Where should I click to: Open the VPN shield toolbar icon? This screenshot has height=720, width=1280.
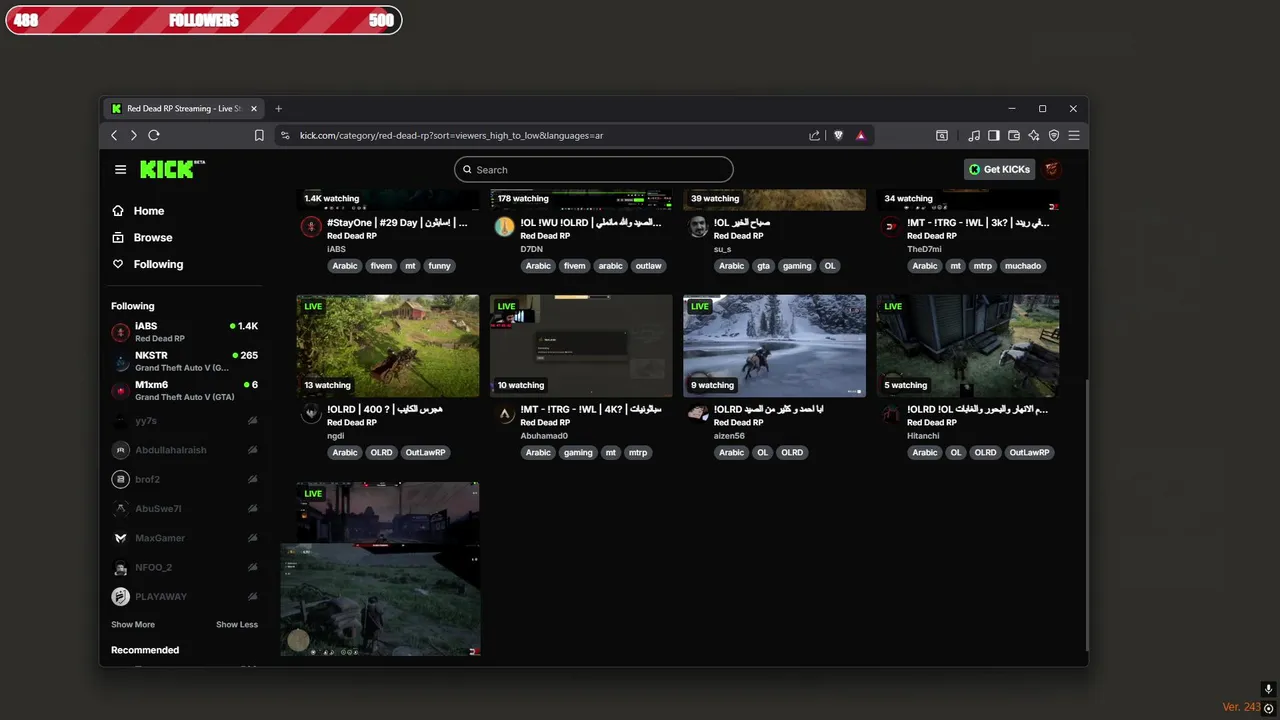pos(1054,135)
